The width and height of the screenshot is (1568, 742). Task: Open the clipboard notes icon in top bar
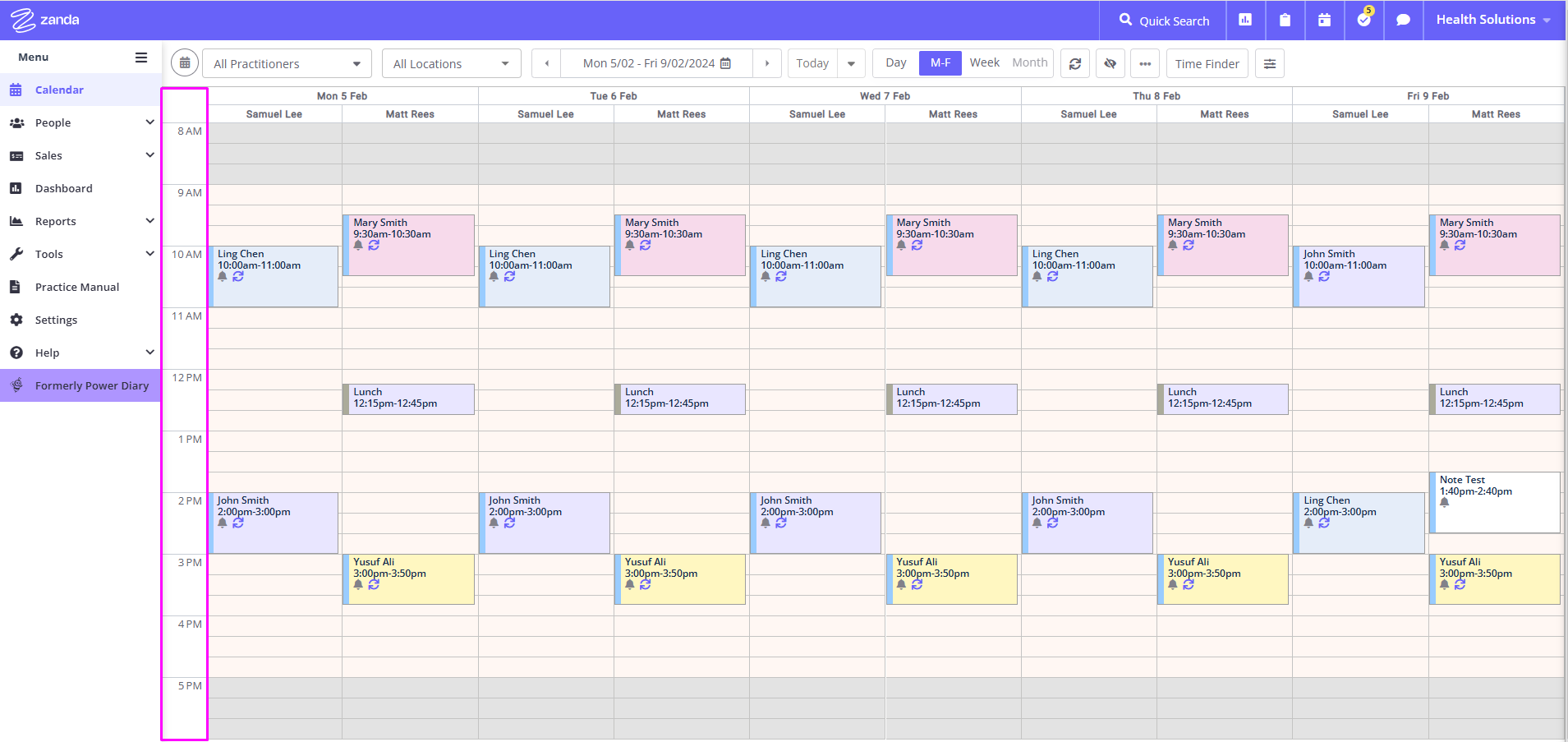(x=1285, y=20)
